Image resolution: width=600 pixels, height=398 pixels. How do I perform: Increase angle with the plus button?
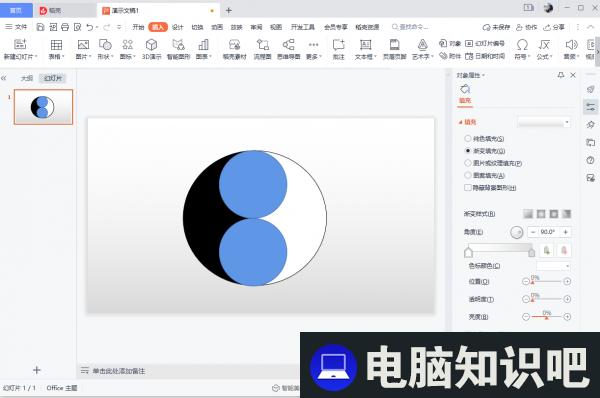(565, 232)
